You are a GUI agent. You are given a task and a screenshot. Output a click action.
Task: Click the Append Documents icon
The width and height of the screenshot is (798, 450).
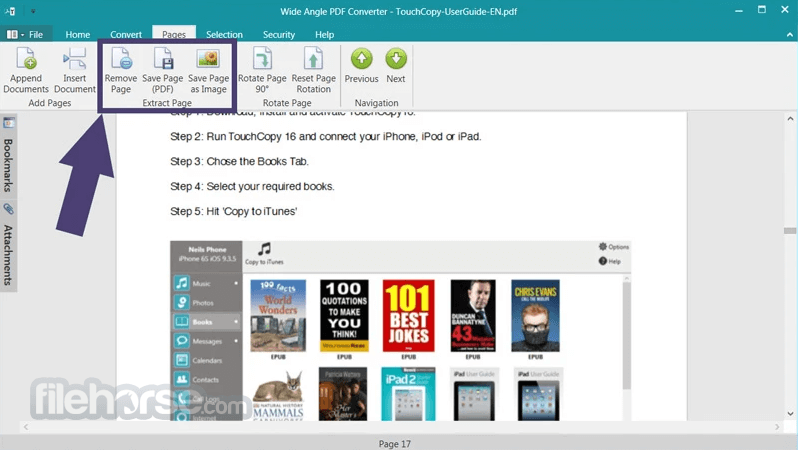click(x=25, y=59)
